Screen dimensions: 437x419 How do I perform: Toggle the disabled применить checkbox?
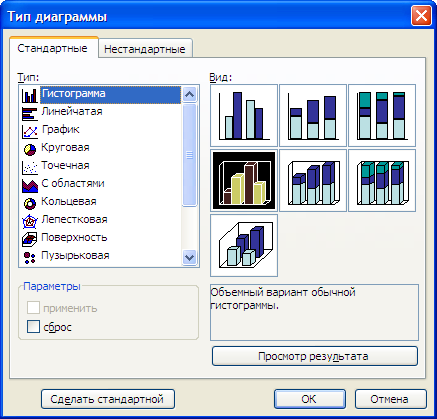pyautogui.click(x=33, y=308)
